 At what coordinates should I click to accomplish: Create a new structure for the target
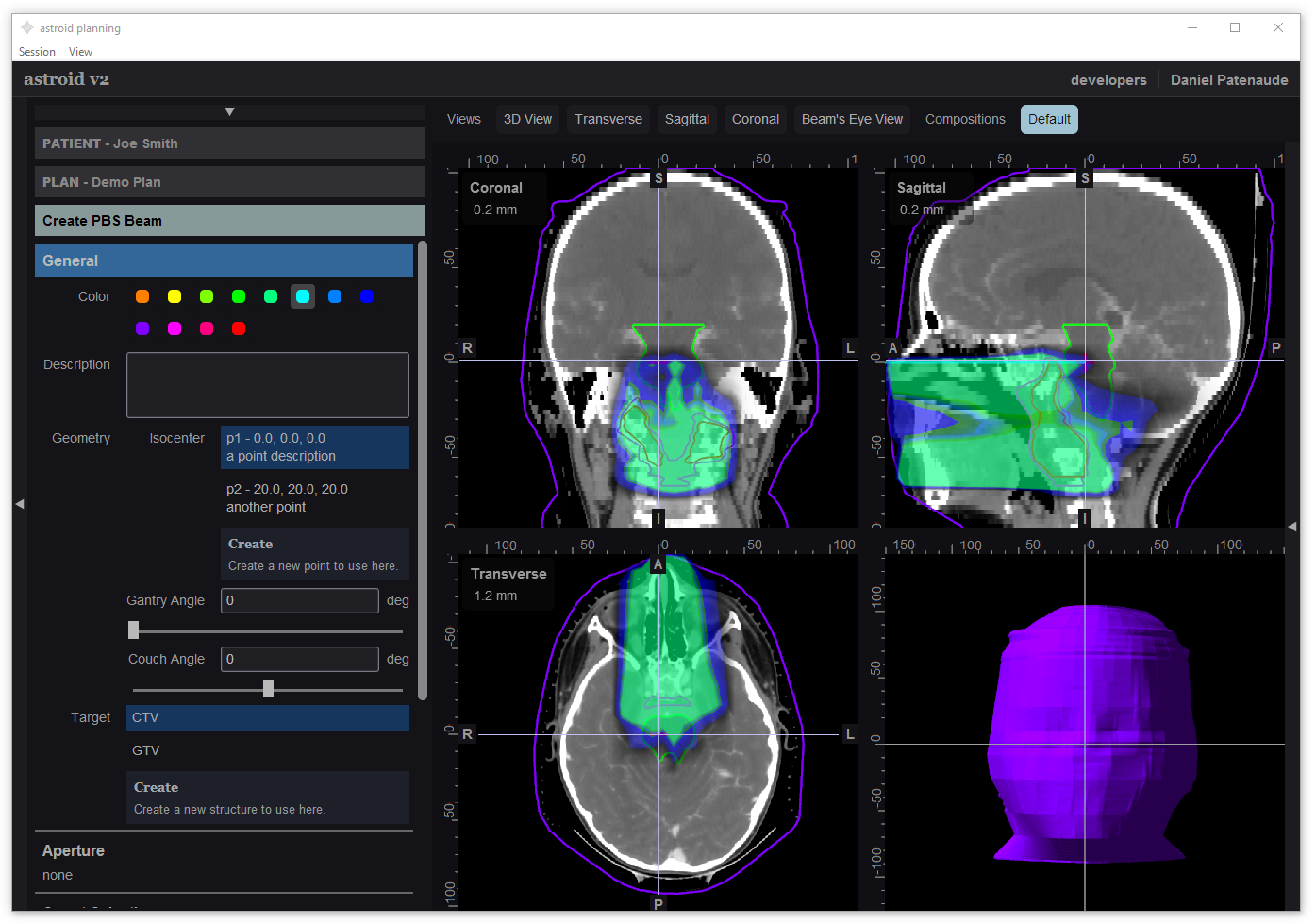[x=267, y=798]
